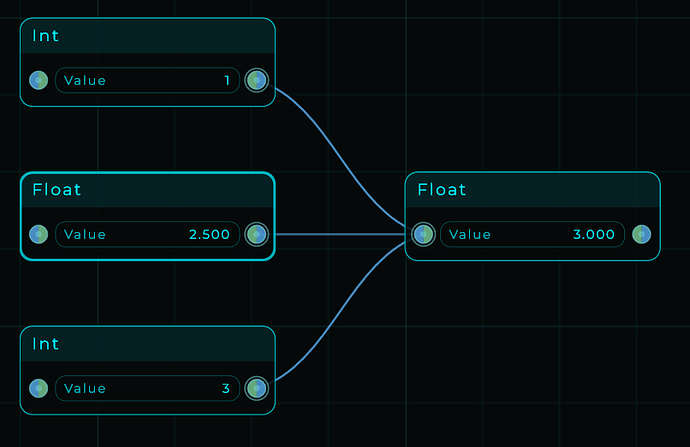Select the bottom Int node by its header

148,344
